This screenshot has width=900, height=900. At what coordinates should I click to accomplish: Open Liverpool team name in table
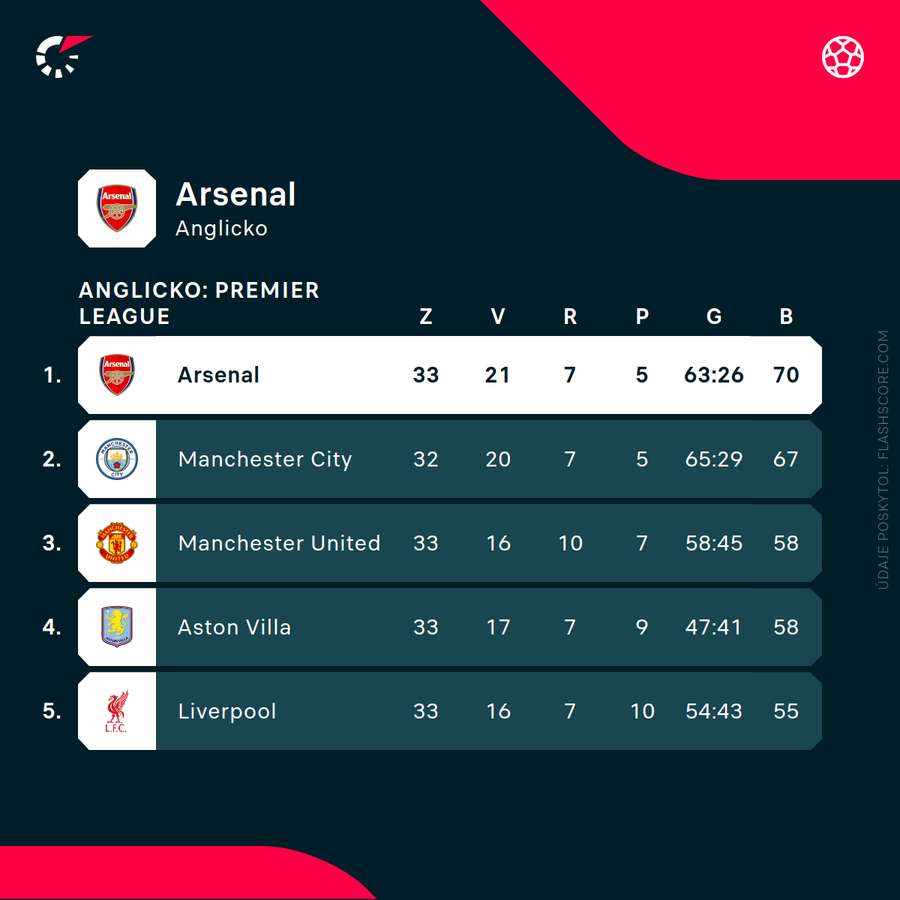tap(227, 711)
